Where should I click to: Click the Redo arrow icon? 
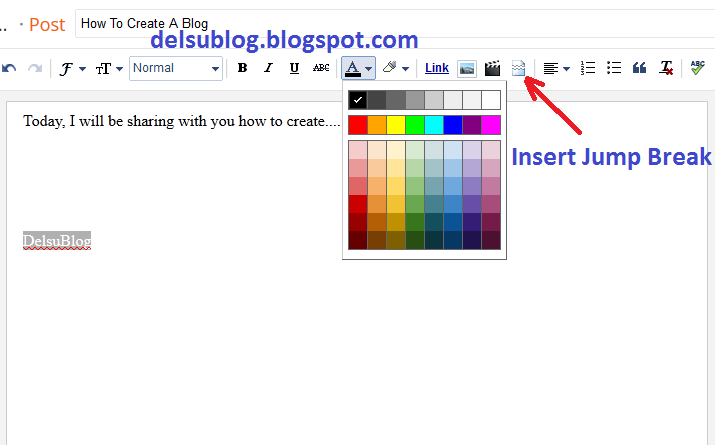[x=35, y=68]
